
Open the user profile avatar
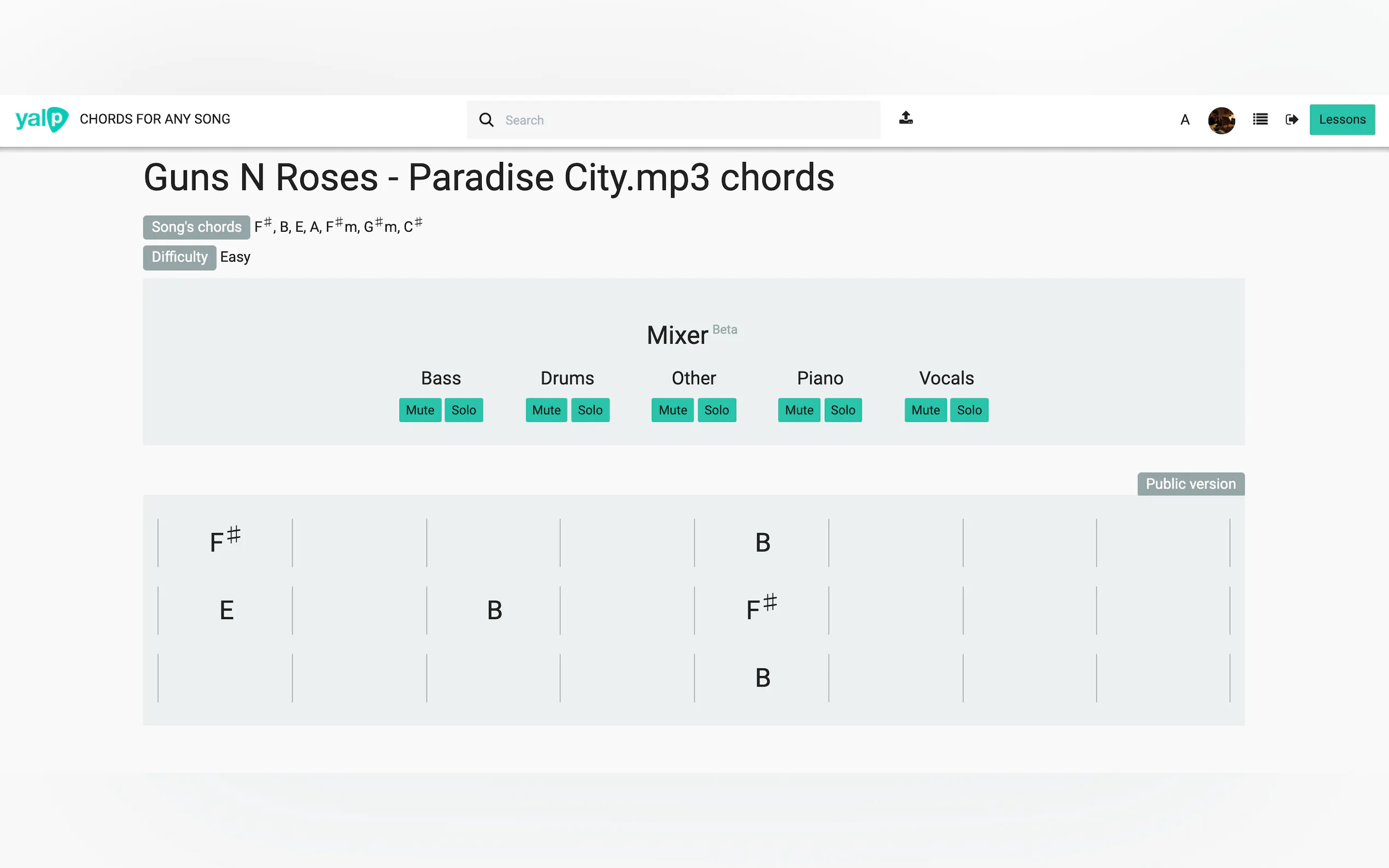click(x=1221, y=120)
